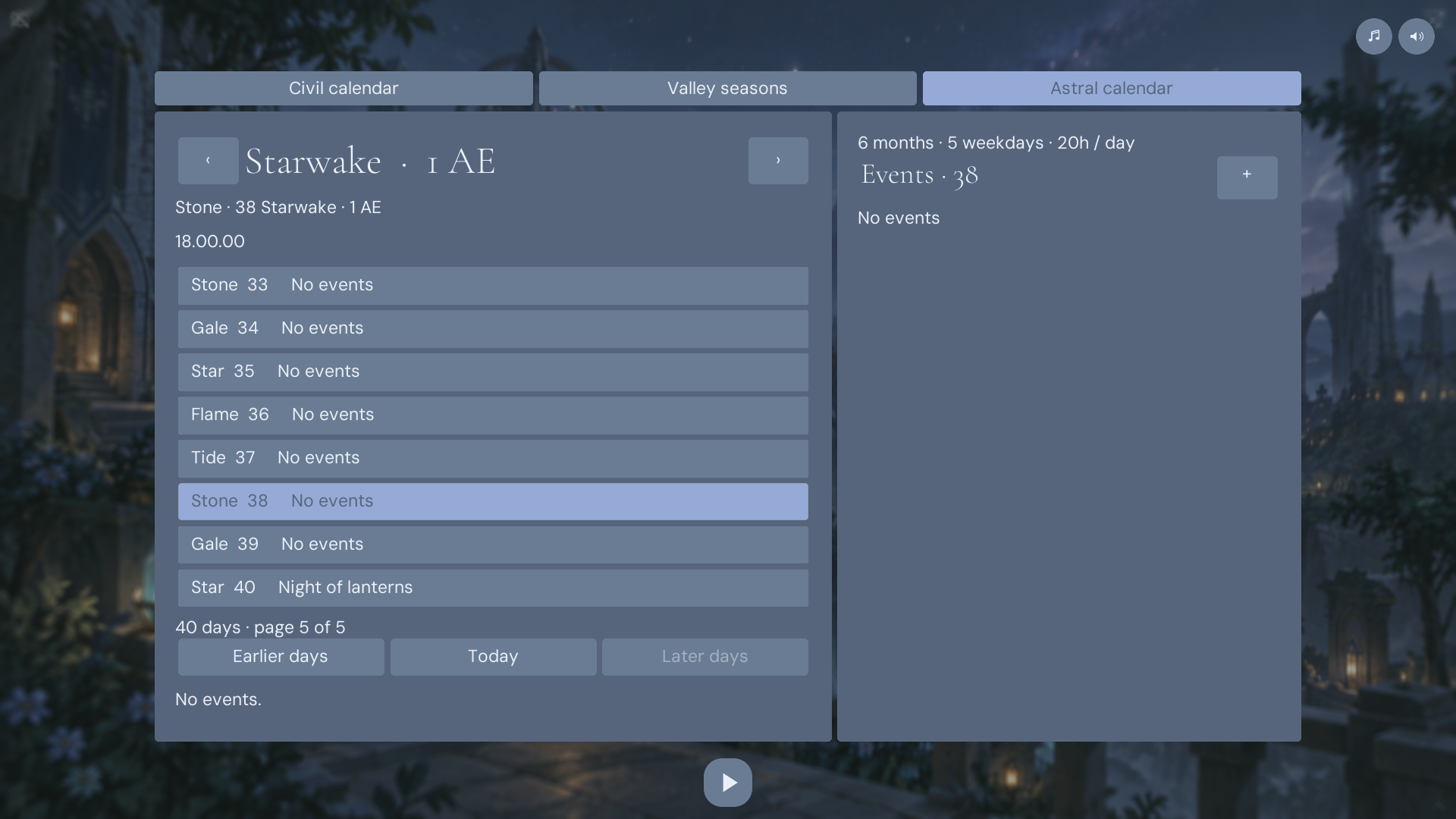Open Star 40 Night of lanterns row
Image resolution: width=1456 pixels, height=819 pixels.
click(x=493, y=588)
